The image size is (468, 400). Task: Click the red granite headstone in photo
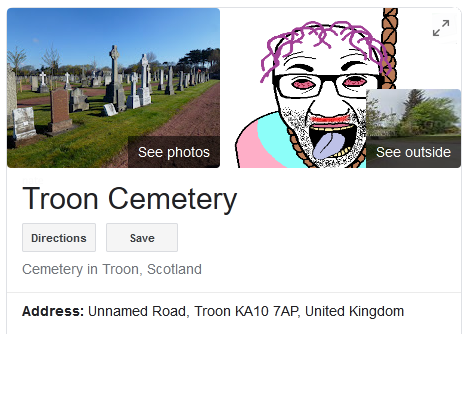coord(60,111)
